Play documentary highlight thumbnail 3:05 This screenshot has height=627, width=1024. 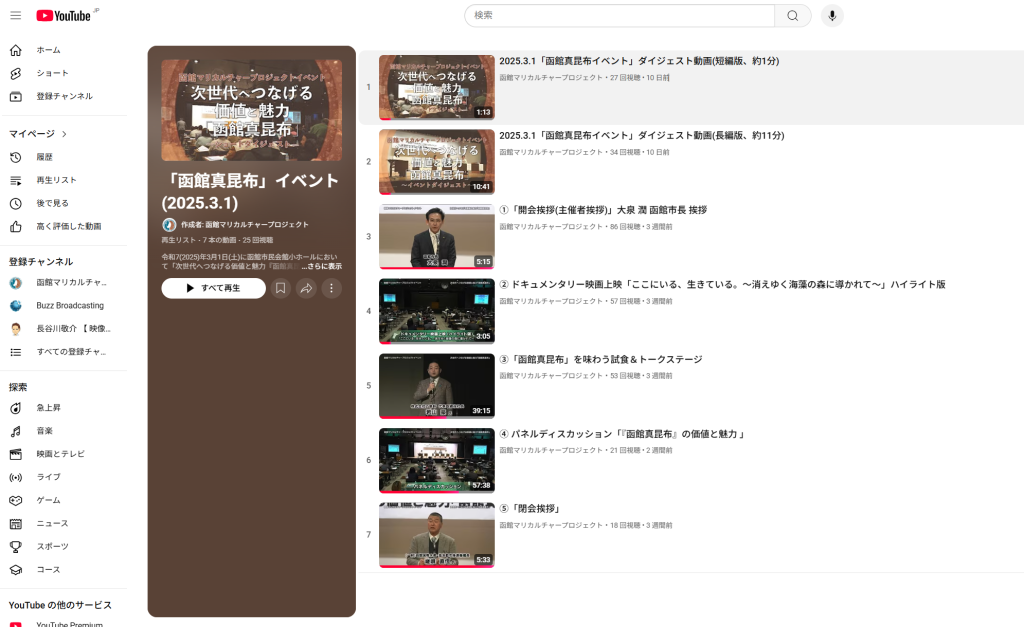(x=437, y=311)
